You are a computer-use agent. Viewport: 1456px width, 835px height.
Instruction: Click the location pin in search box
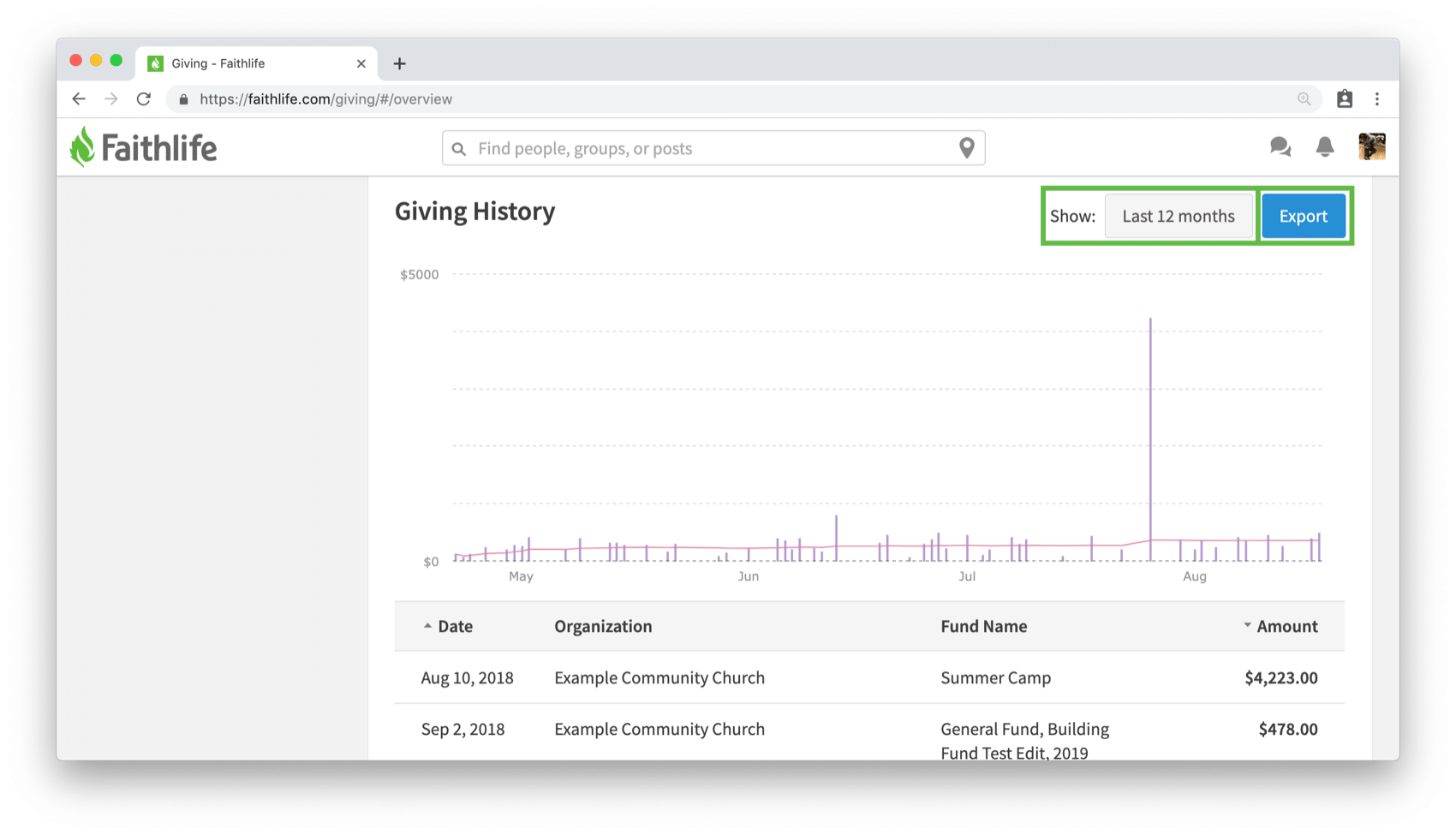click(967, 148)
